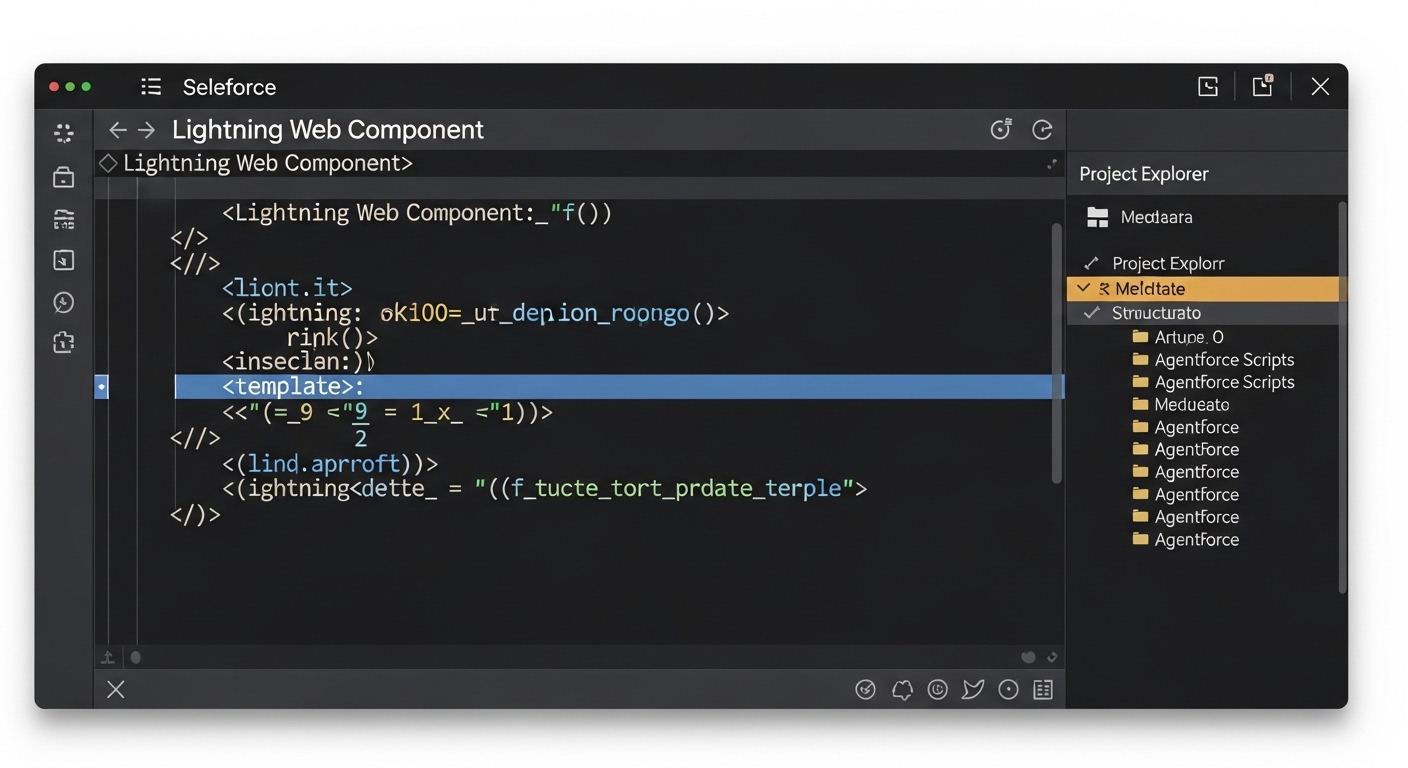
Task: Open the split editor icon in the titlebar
Action: coord(1207,86)
